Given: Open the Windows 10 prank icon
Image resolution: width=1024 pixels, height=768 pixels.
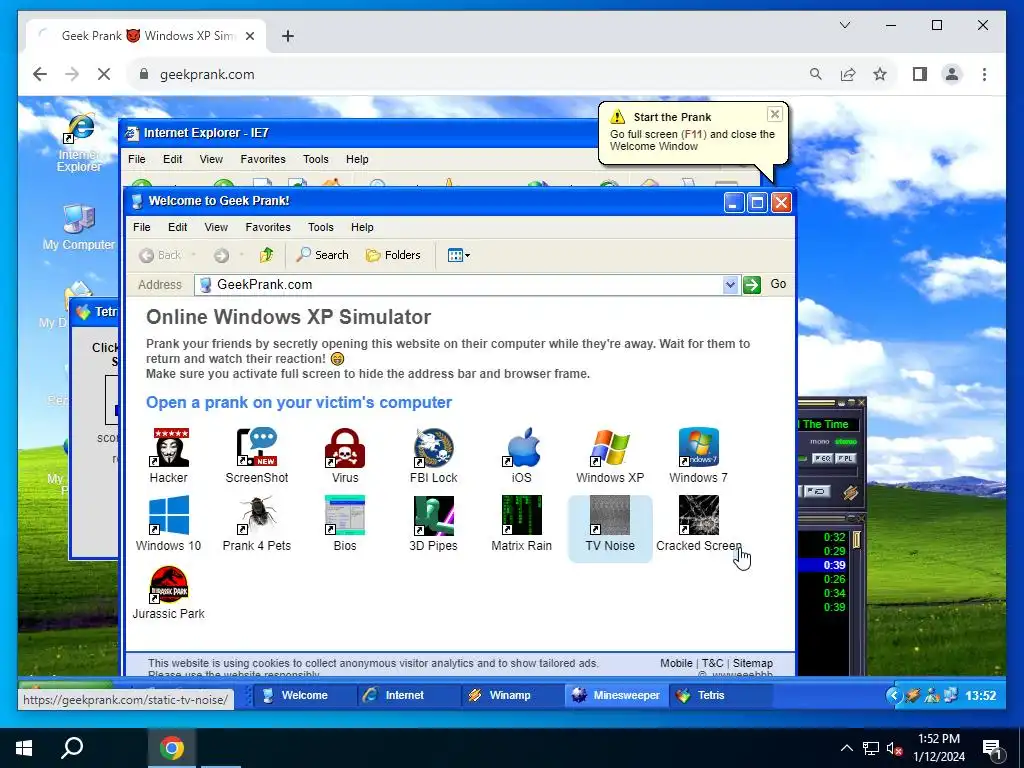Looking at the screenshot, I should point(168,524).
